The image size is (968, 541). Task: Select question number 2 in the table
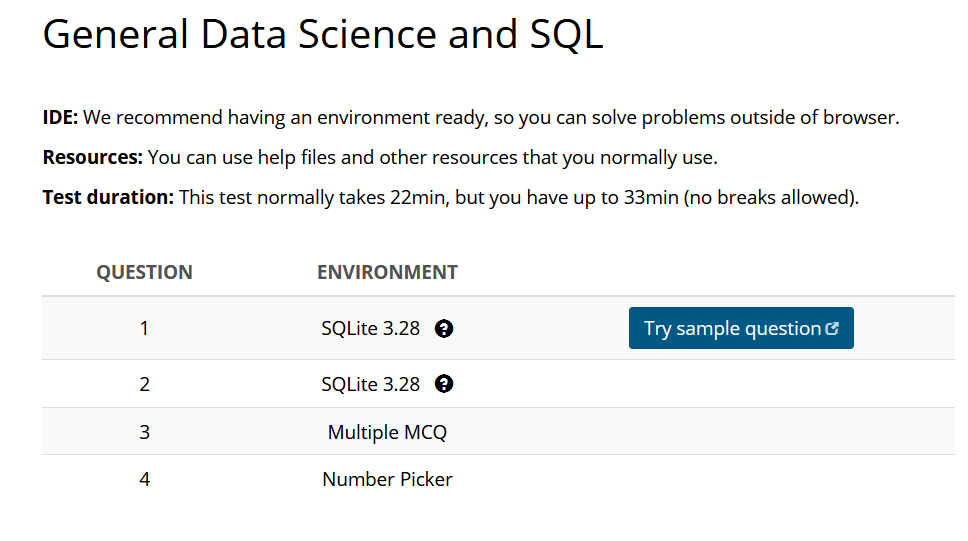(144, 384)
